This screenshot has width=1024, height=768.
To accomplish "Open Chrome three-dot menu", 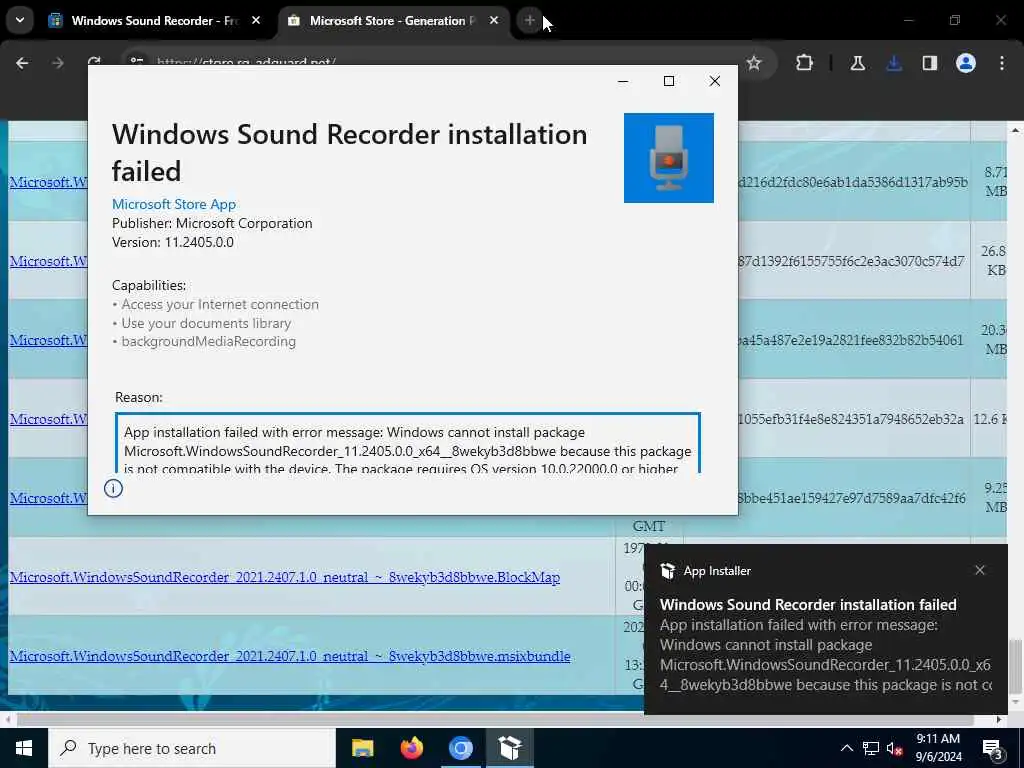I will tap(1002, 63).
